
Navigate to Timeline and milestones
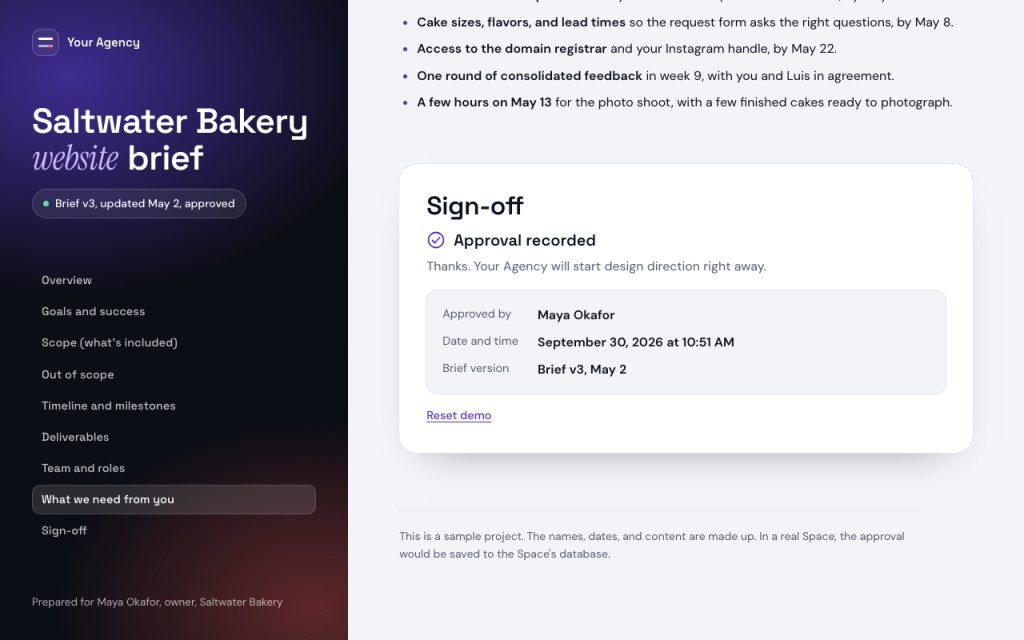(x=108, y=406)
